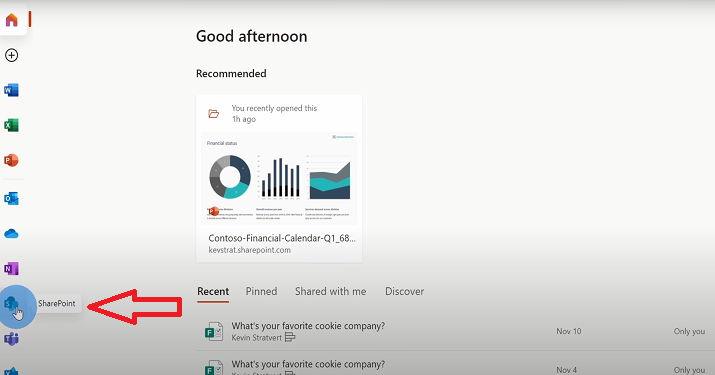This screenshot has width=715, height=375.
Task: Click 'You recently opened this' text
Action: pos(274,108)
